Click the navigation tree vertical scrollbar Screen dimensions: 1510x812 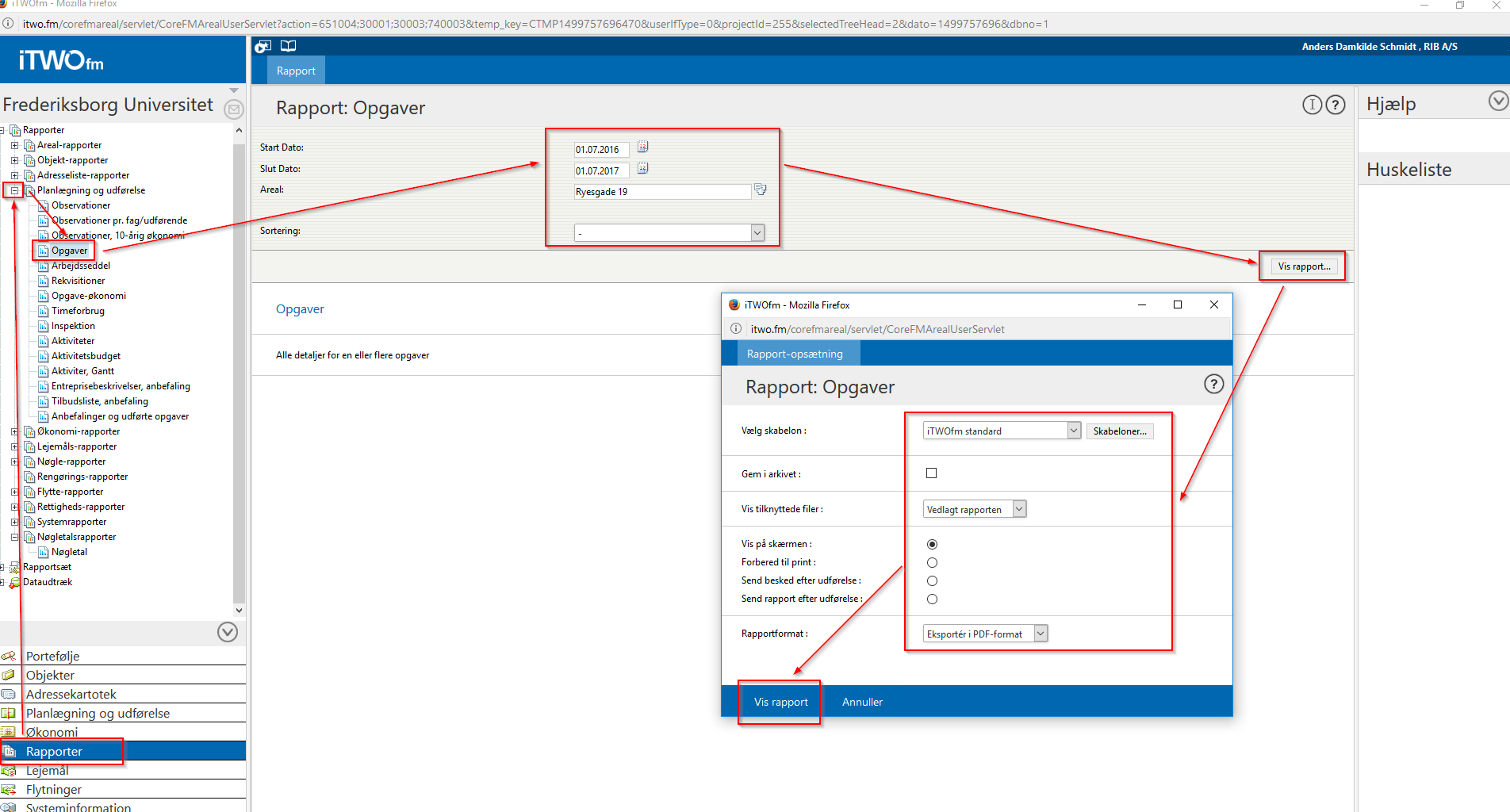[x=239, y=373]
